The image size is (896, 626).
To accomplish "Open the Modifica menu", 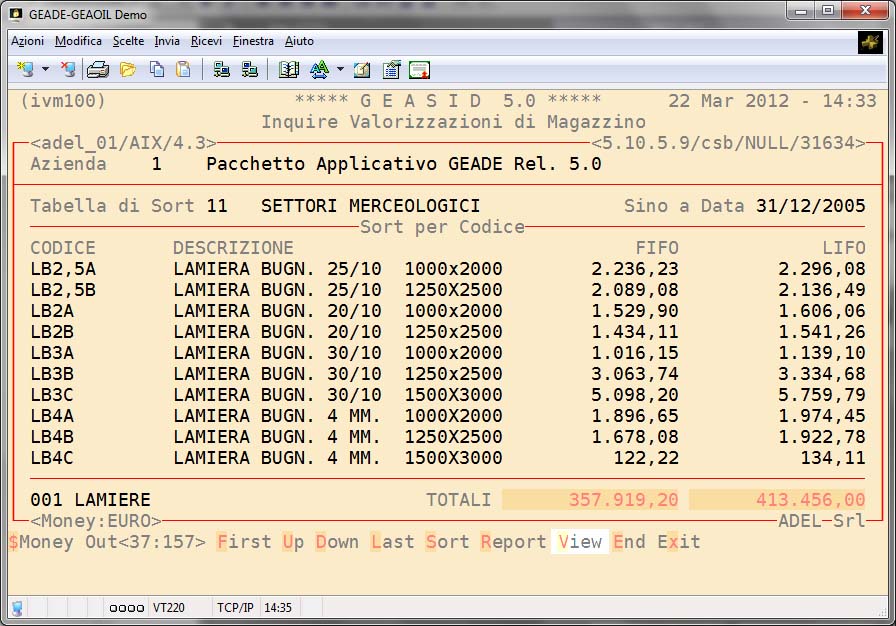I will 78,41.
